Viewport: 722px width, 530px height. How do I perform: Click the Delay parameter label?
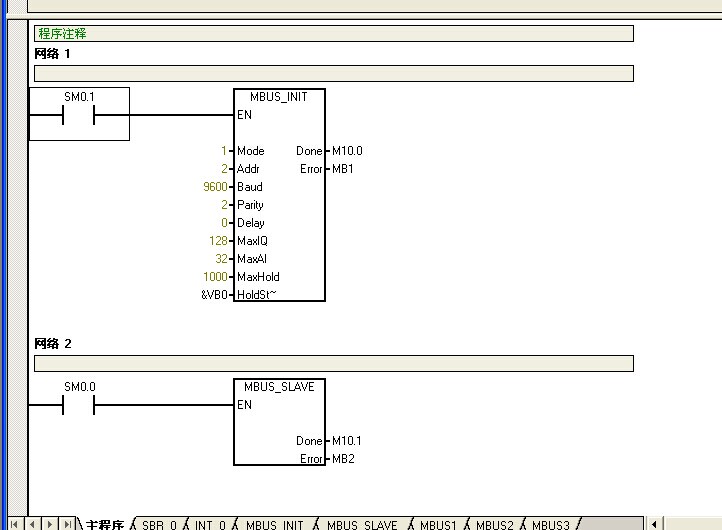250,223
